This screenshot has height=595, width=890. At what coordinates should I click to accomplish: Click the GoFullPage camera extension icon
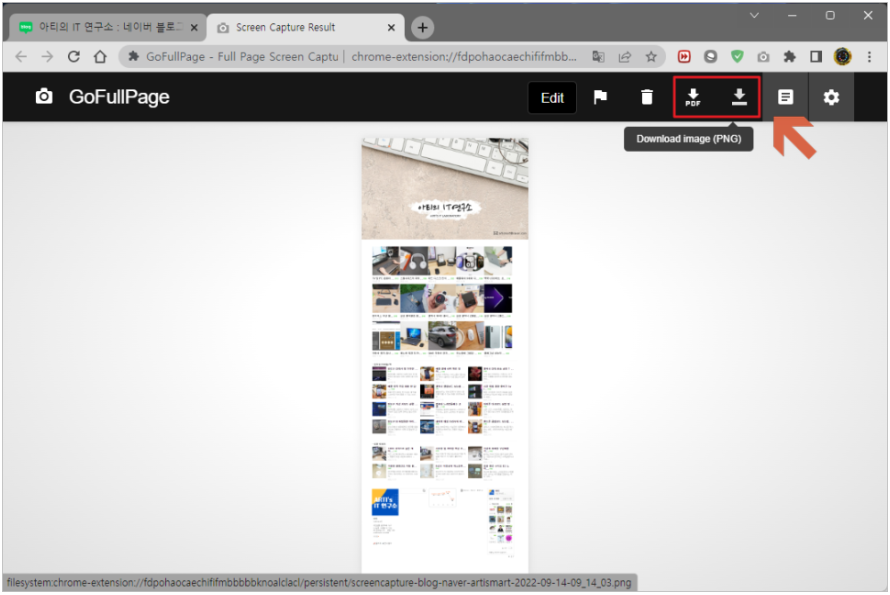pos(763,57)
